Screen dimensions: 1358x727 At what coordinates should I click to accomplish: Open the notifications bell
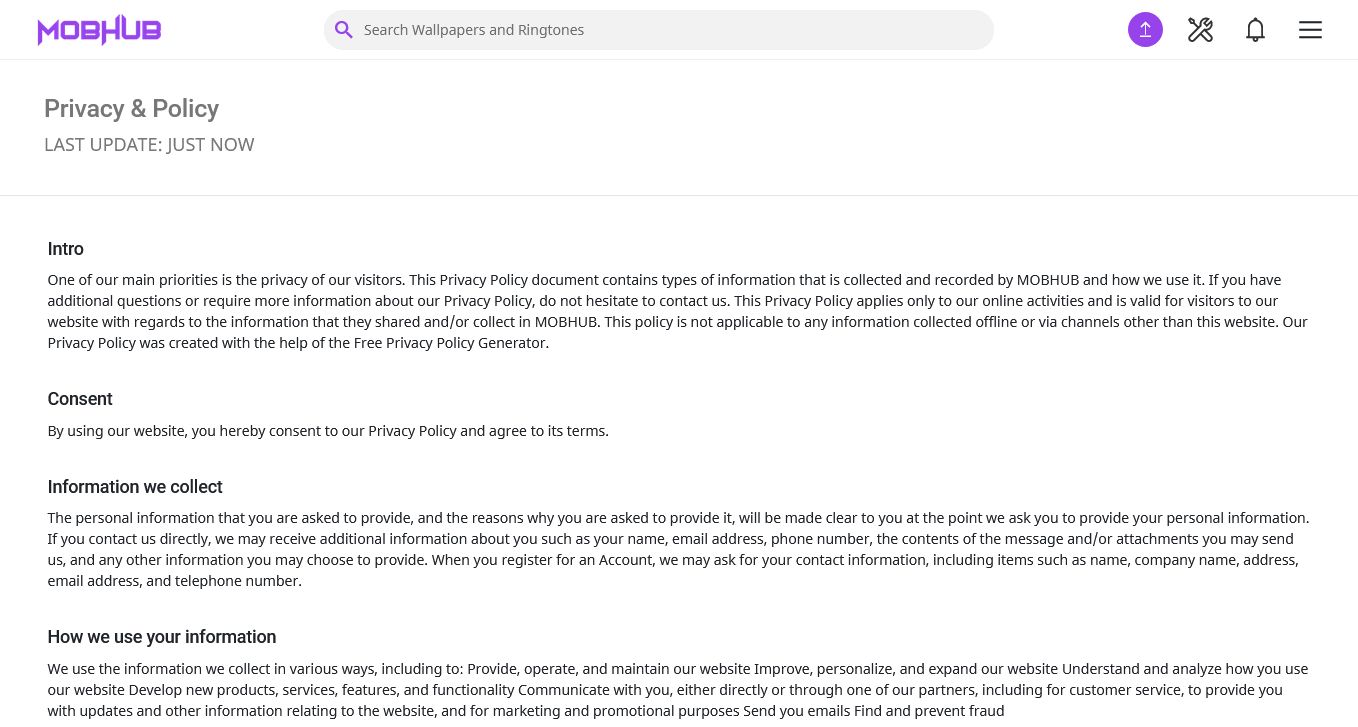click(x=1255, y=30)
